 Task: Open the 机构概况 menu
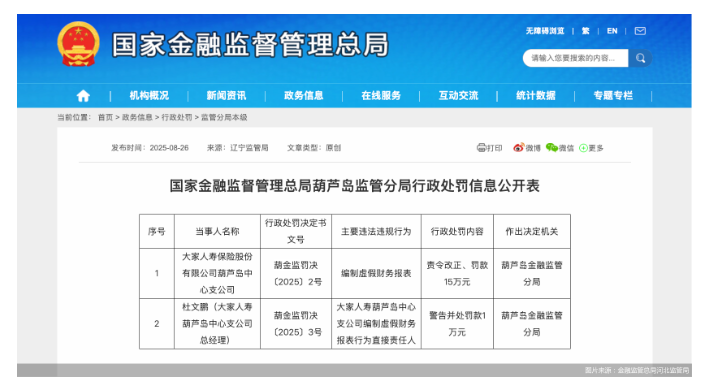pos(149,96)
